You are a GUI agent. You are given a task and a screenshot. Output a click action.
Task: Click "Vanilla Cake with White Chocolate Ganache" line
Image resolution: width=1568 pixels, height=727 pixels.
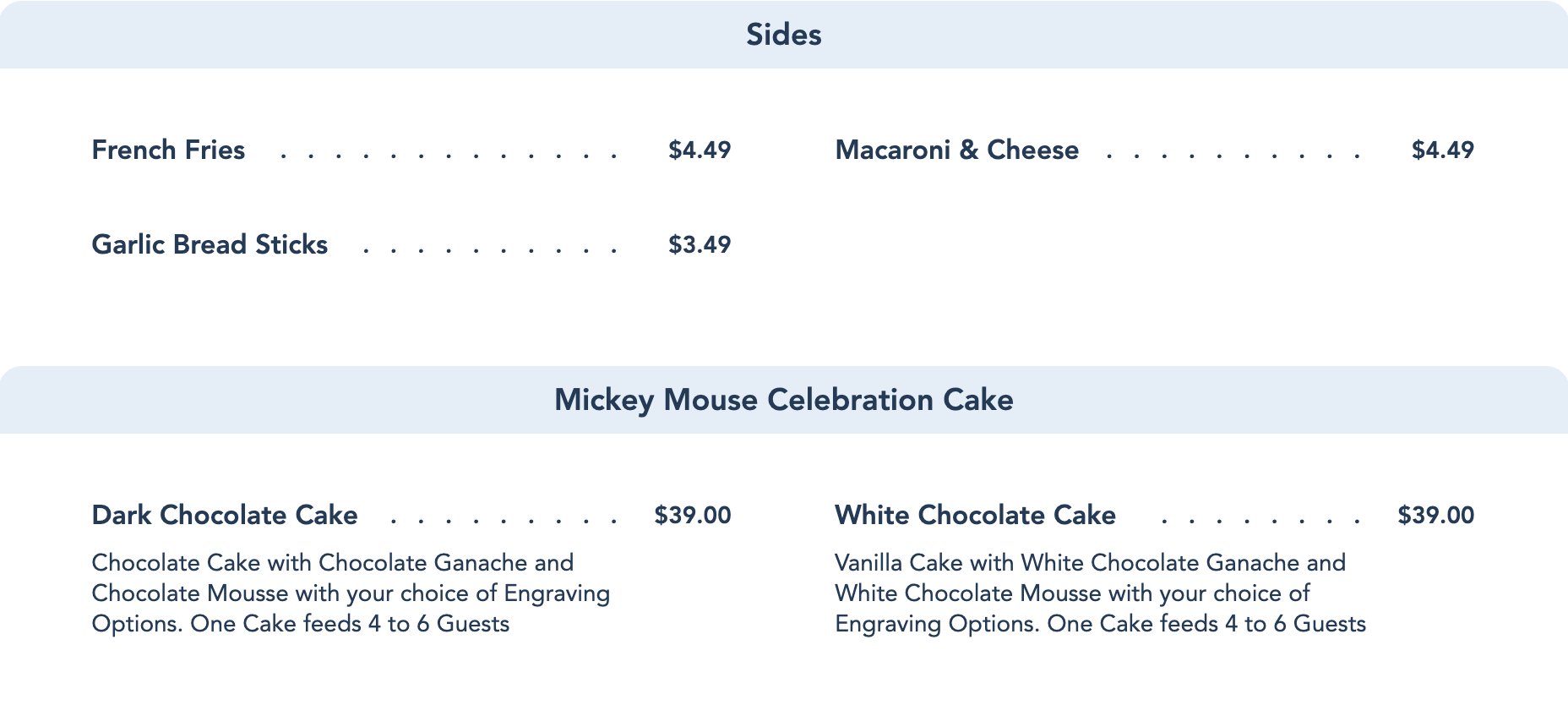(x=1090, y=563)
